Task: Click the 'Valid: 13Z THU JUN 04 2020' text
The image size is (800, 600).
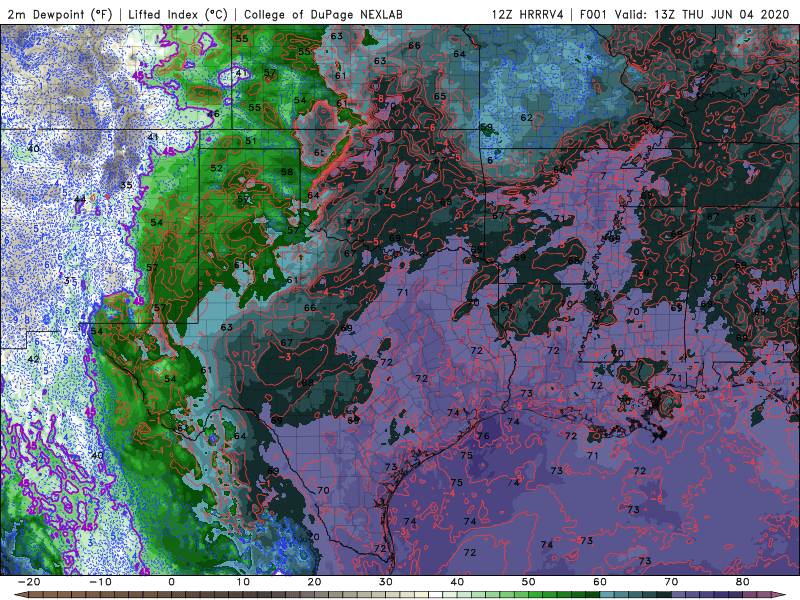Action: pos(702,15)
